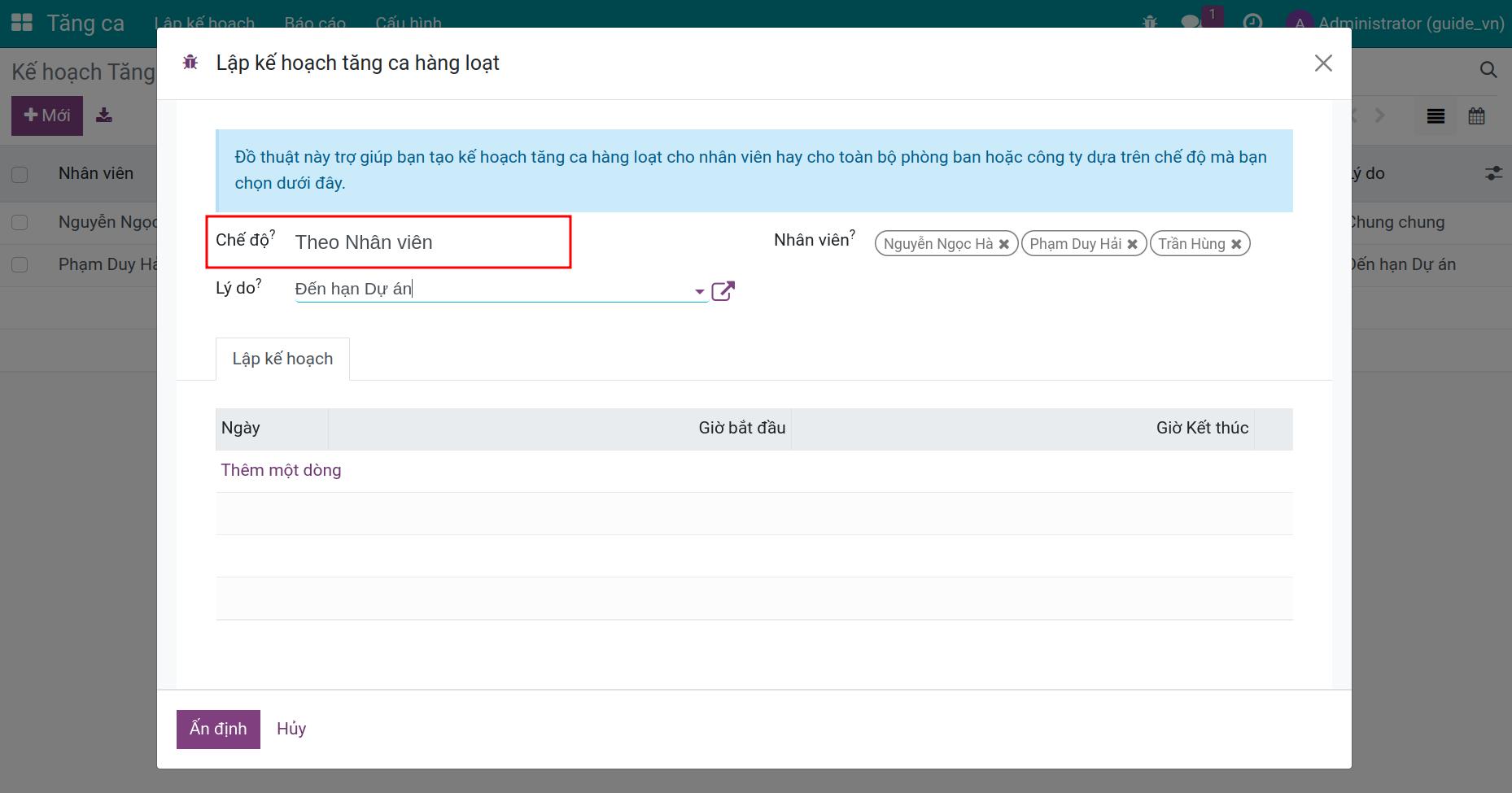Open the Chế độ mode selector
Viewport: 1512px width, 793px height.
tap(427, 242)
